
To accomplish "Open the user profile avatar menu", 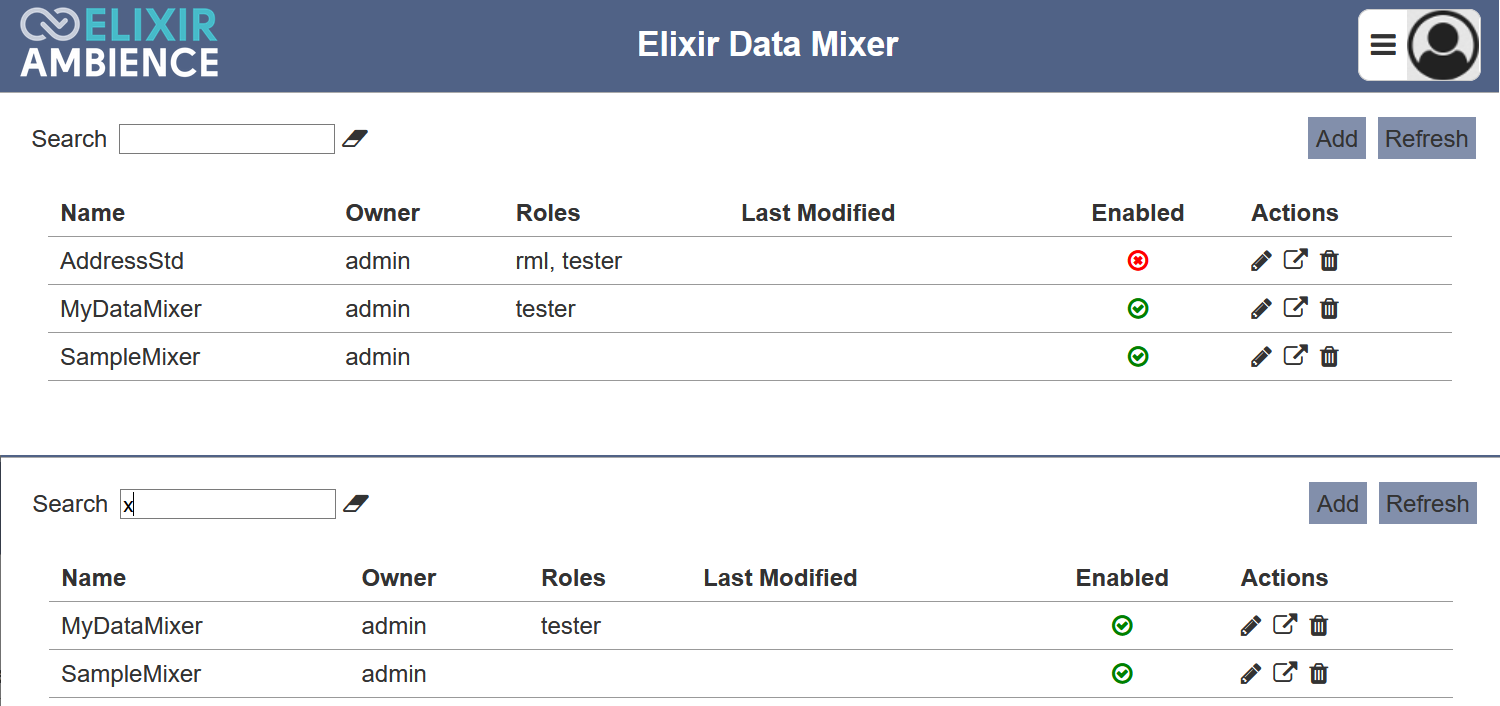I will tap(1443, 45).
